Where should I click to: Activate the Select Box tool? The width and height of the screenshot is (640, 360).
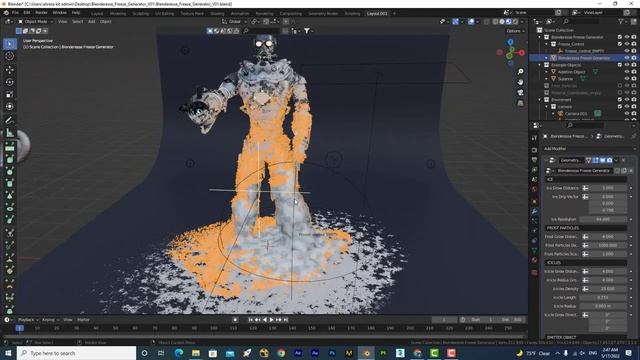pos(10,44)
